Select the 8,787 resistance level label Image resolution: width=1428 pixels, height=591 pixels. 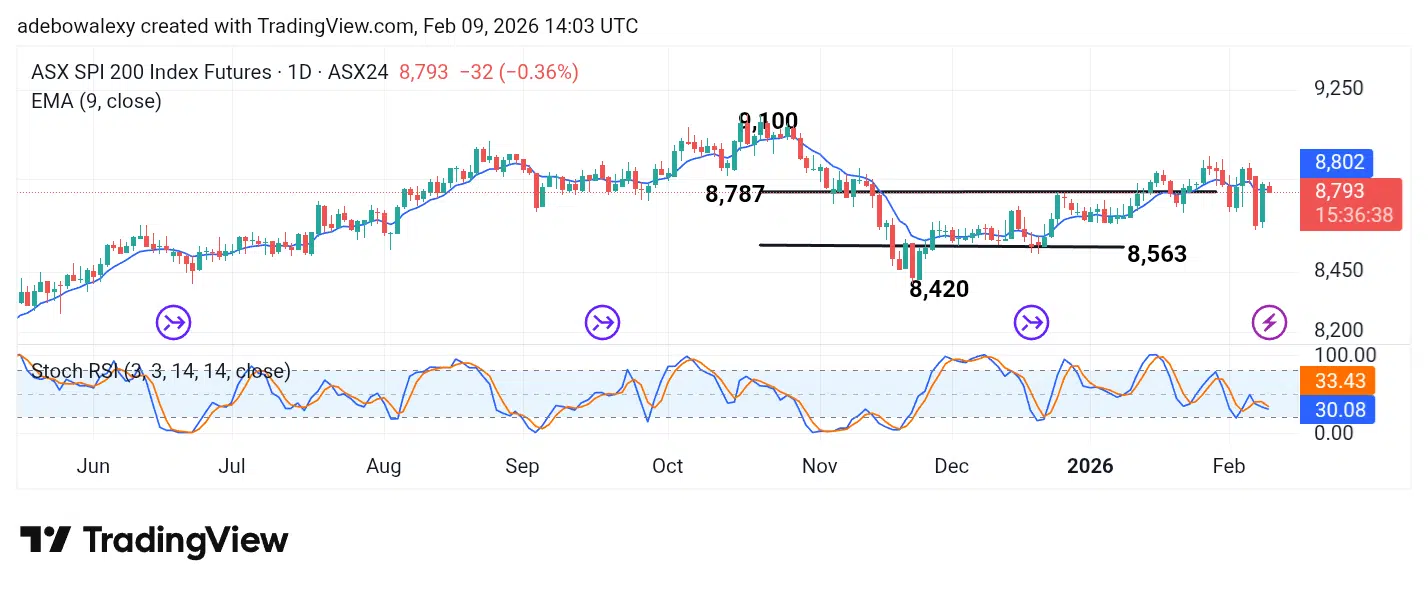(735, 195)
